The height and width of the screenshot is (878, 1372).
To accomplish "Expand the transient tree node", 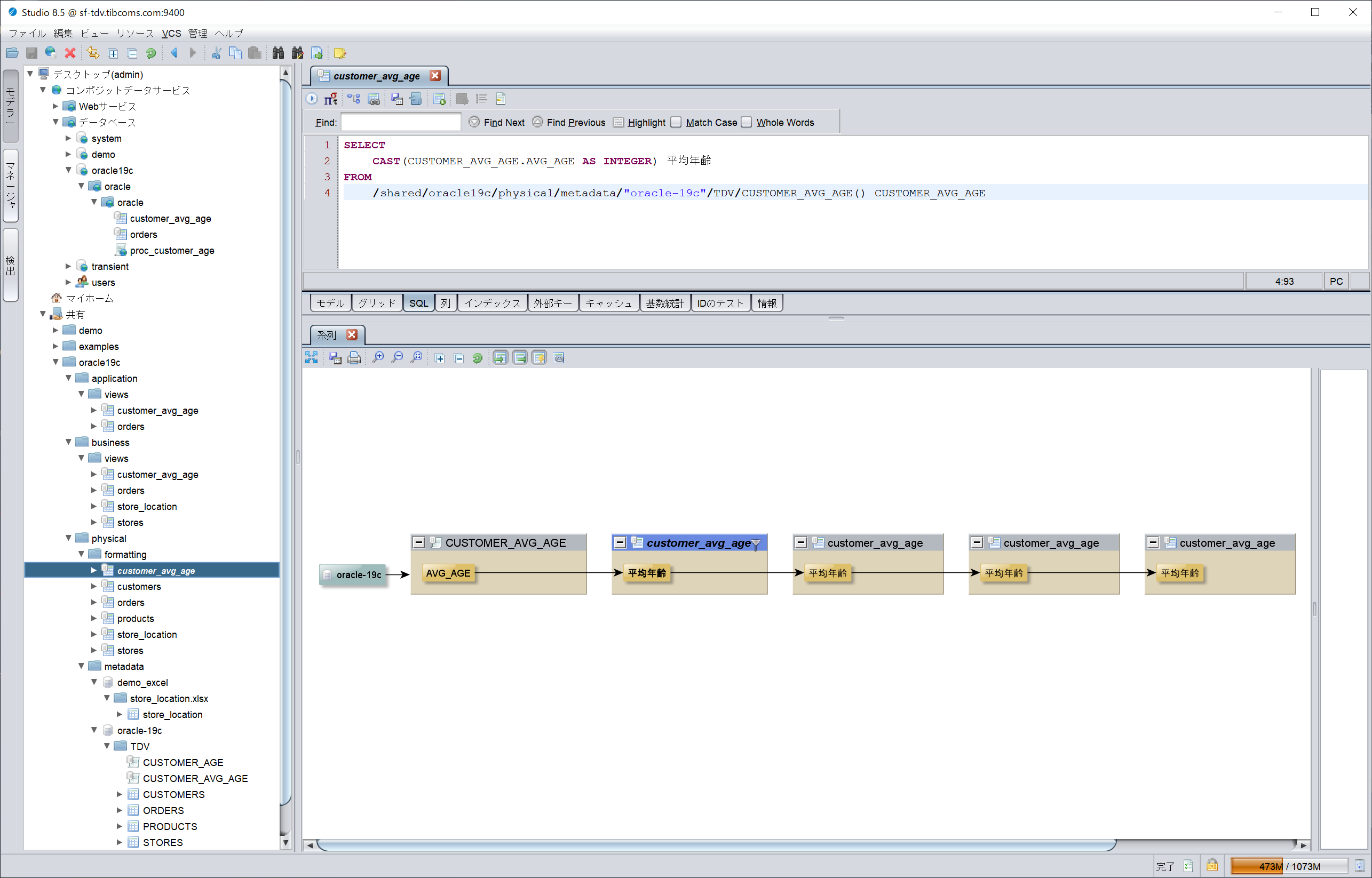I will (68, 266).
